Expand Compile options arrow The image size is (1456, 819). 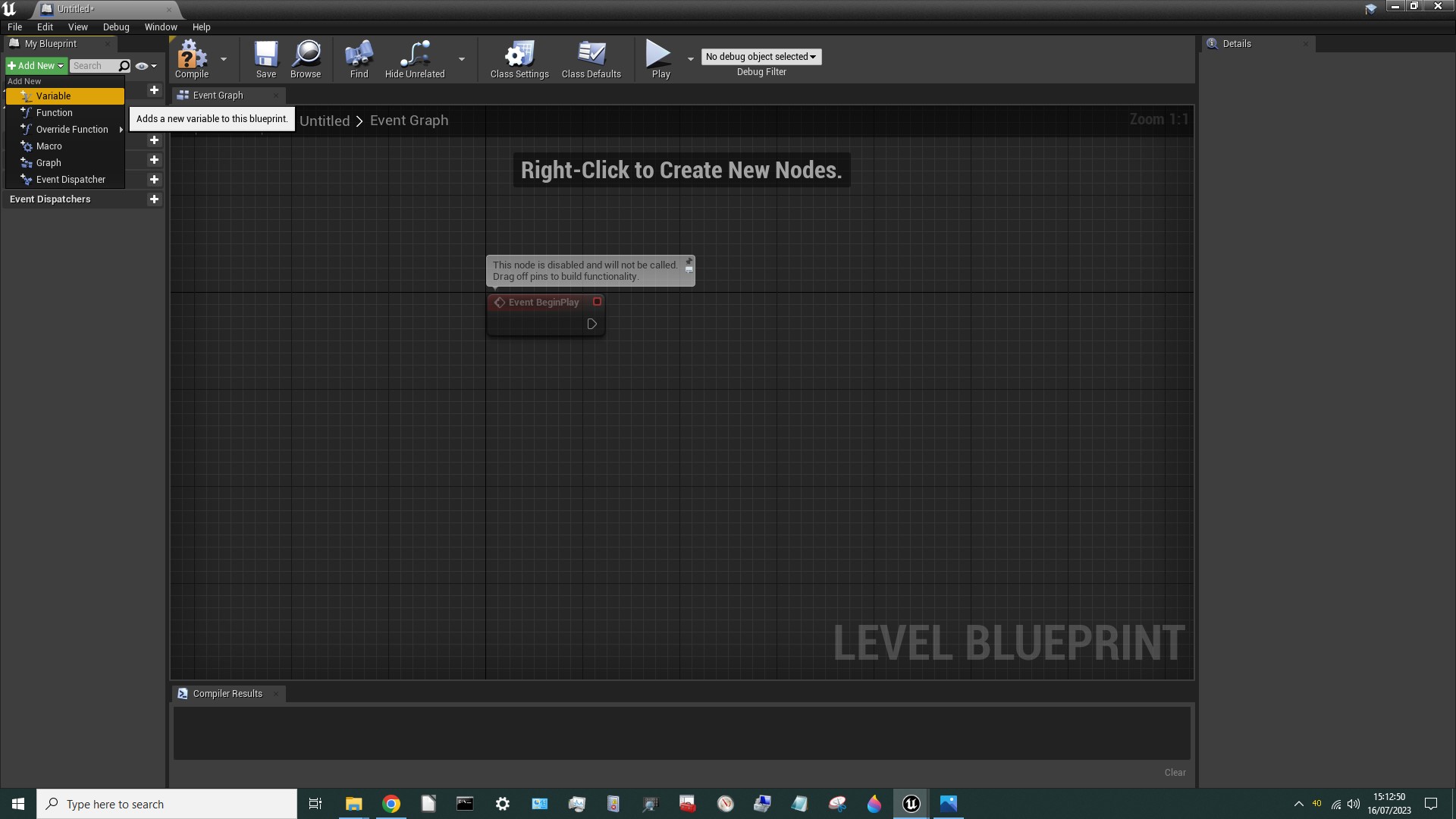click(224, 58)
